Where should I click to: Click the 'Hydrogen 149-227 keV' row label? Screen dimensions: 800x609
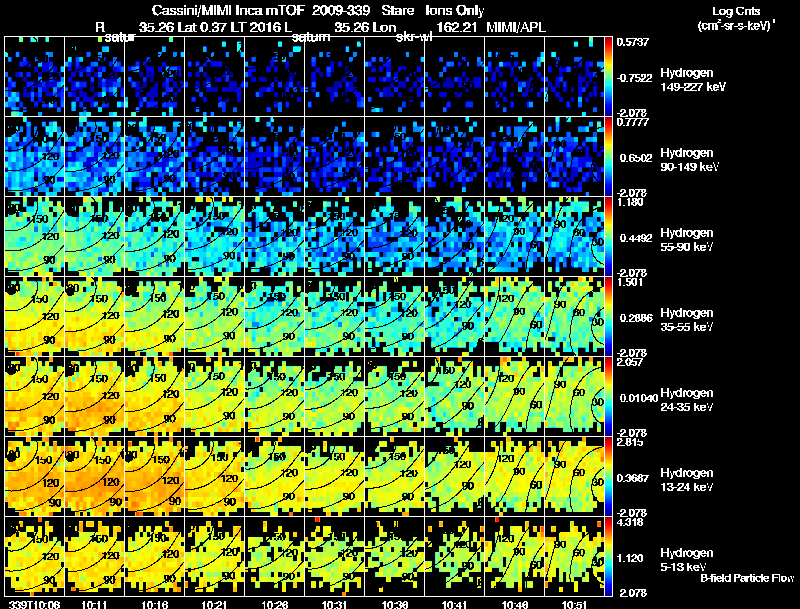pyautogui.click(x=692, y=80)
